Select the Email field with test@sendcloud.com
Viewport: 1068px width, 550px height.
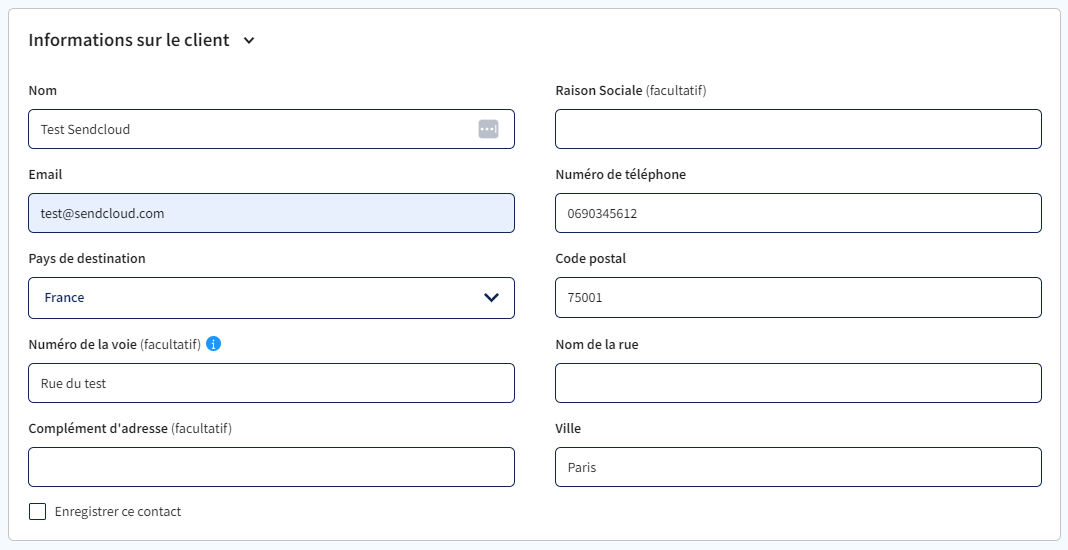271,213
